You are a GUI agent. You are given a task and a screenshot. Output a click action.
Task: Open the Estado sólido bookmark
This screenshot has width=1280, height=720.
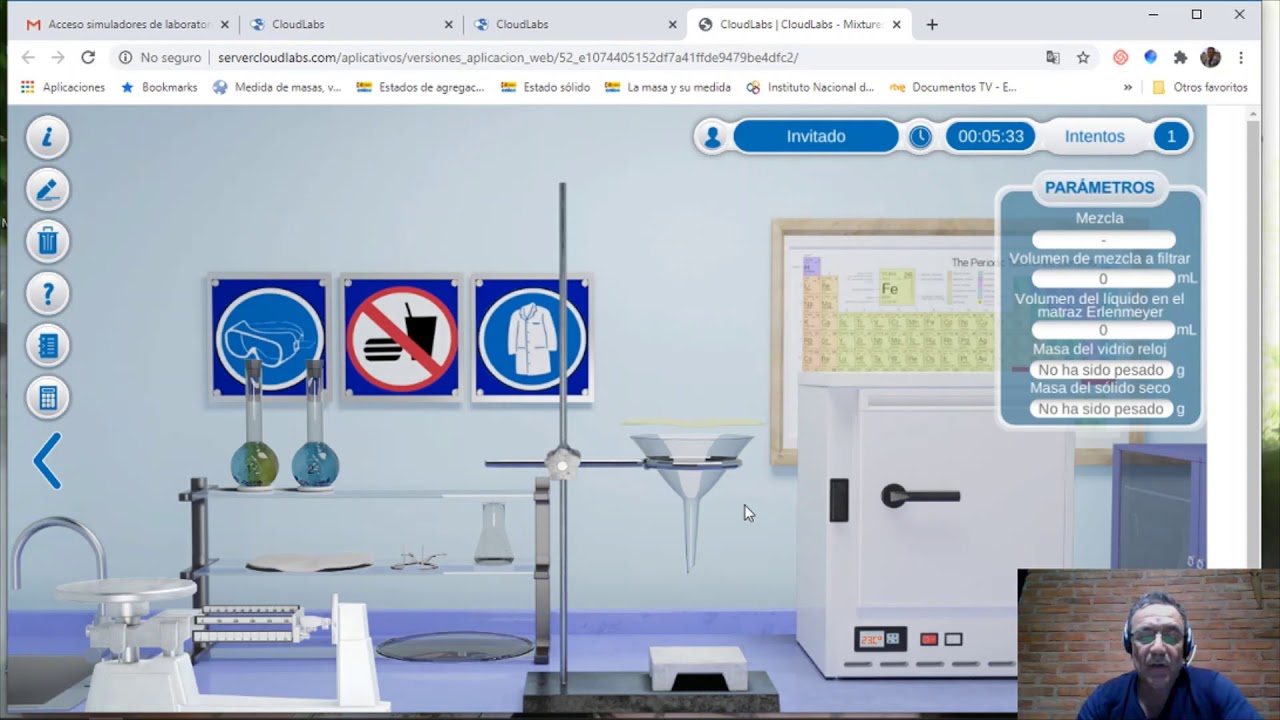546,87
